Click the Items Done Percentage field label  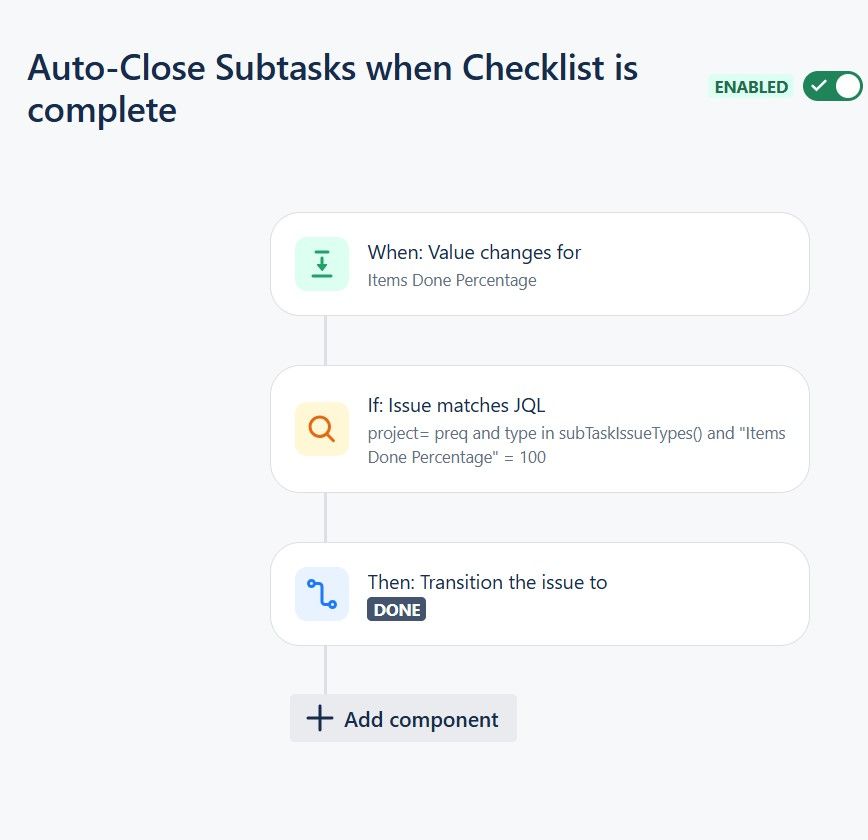pos(452,280)
